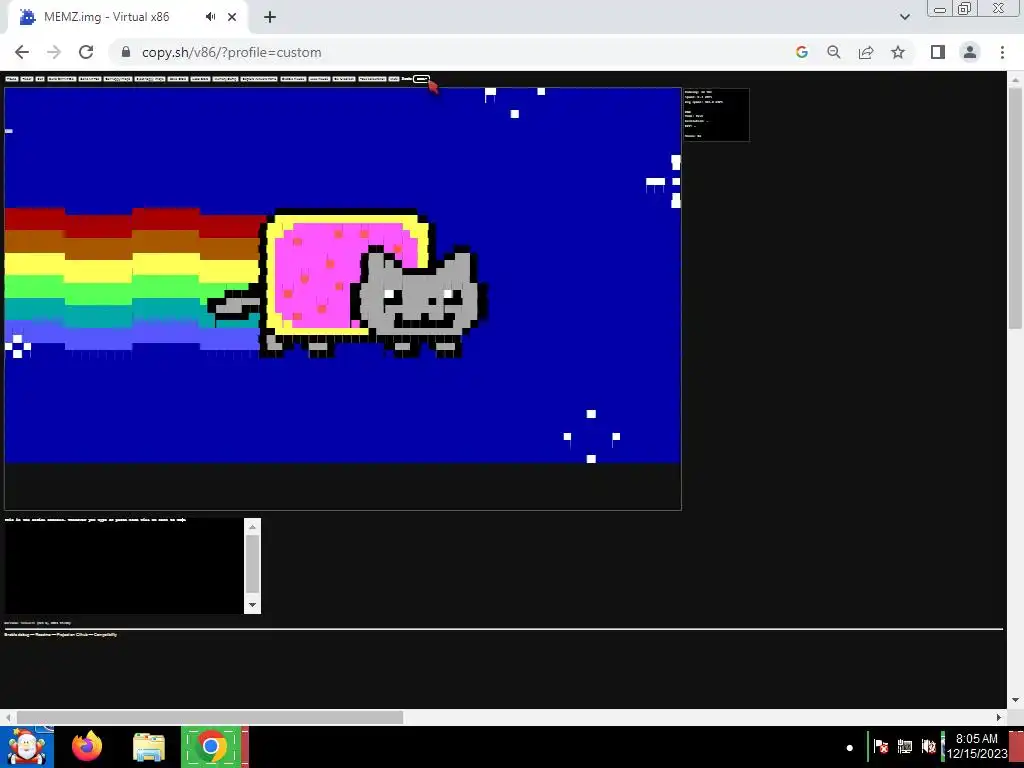Viewport: 1024px width, 768px height.
Task: View site information via the padlock icon
Action: pos(126,52)
